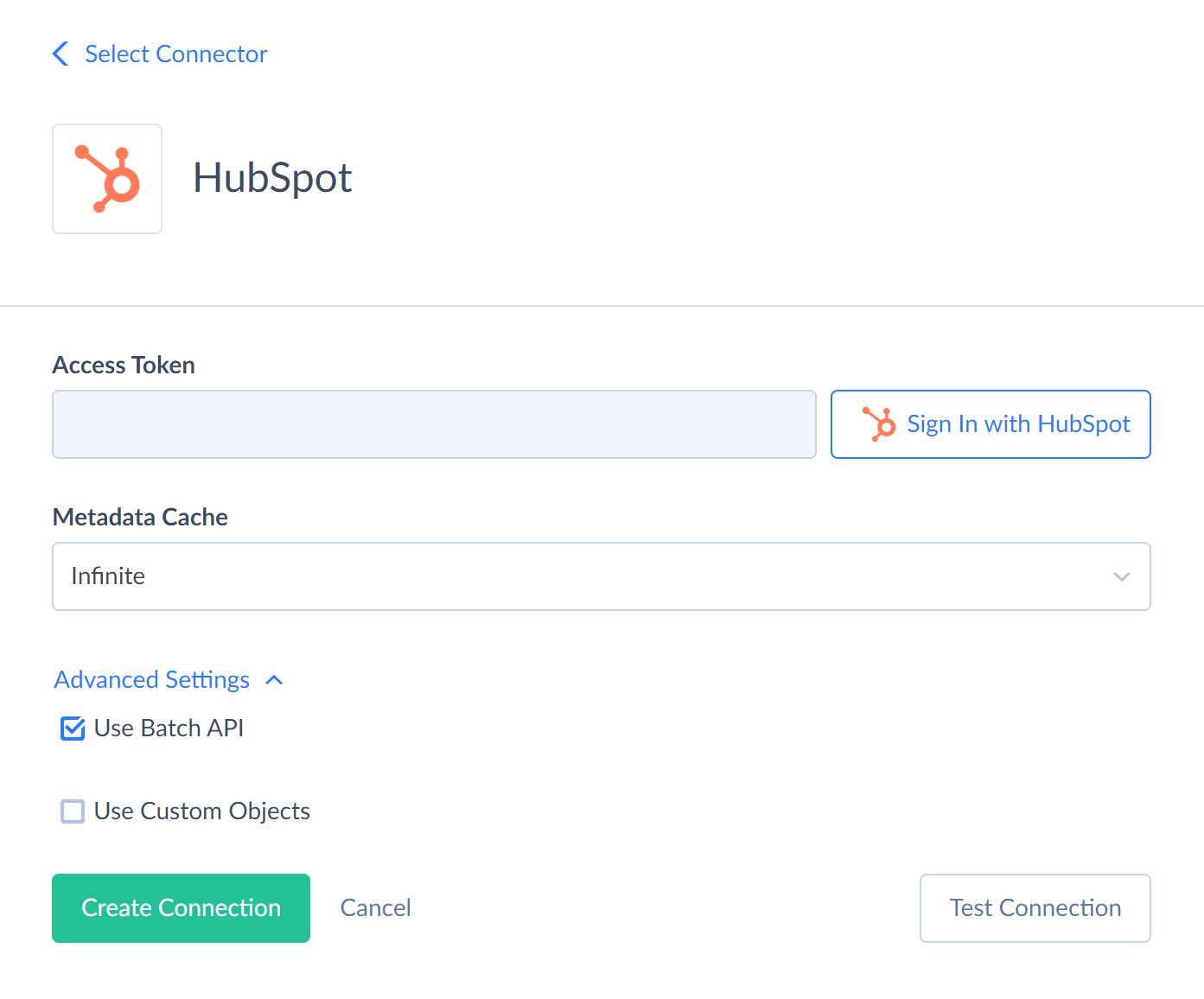Enable the Use Custom Objects checkbox
This screenshot has height=999, width=1204.
point(73,811)
